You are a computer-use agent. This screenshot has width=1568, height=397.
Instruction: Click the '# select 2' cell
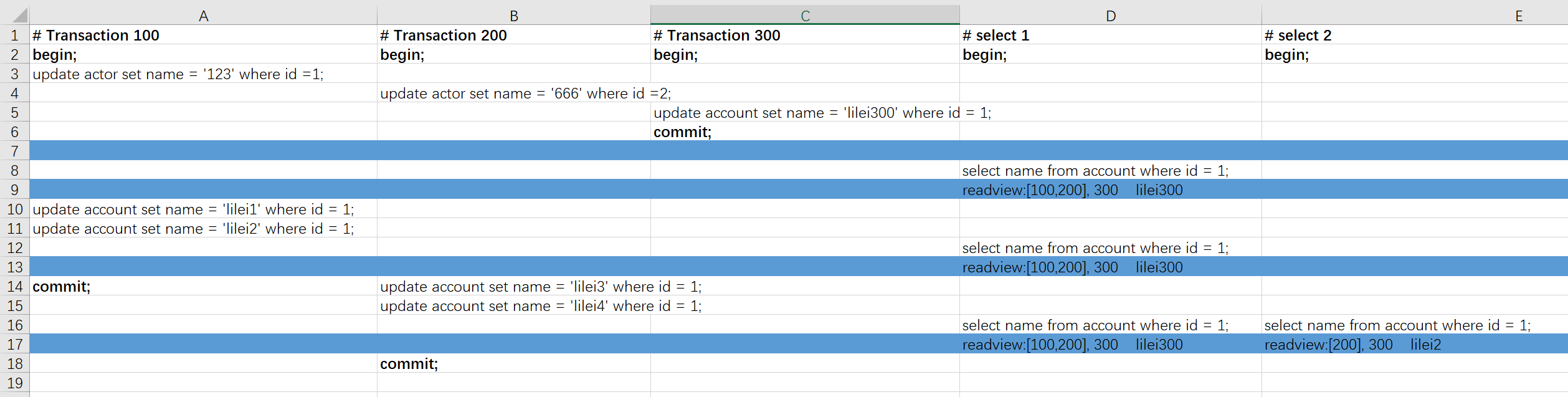tap(1415, 35)
